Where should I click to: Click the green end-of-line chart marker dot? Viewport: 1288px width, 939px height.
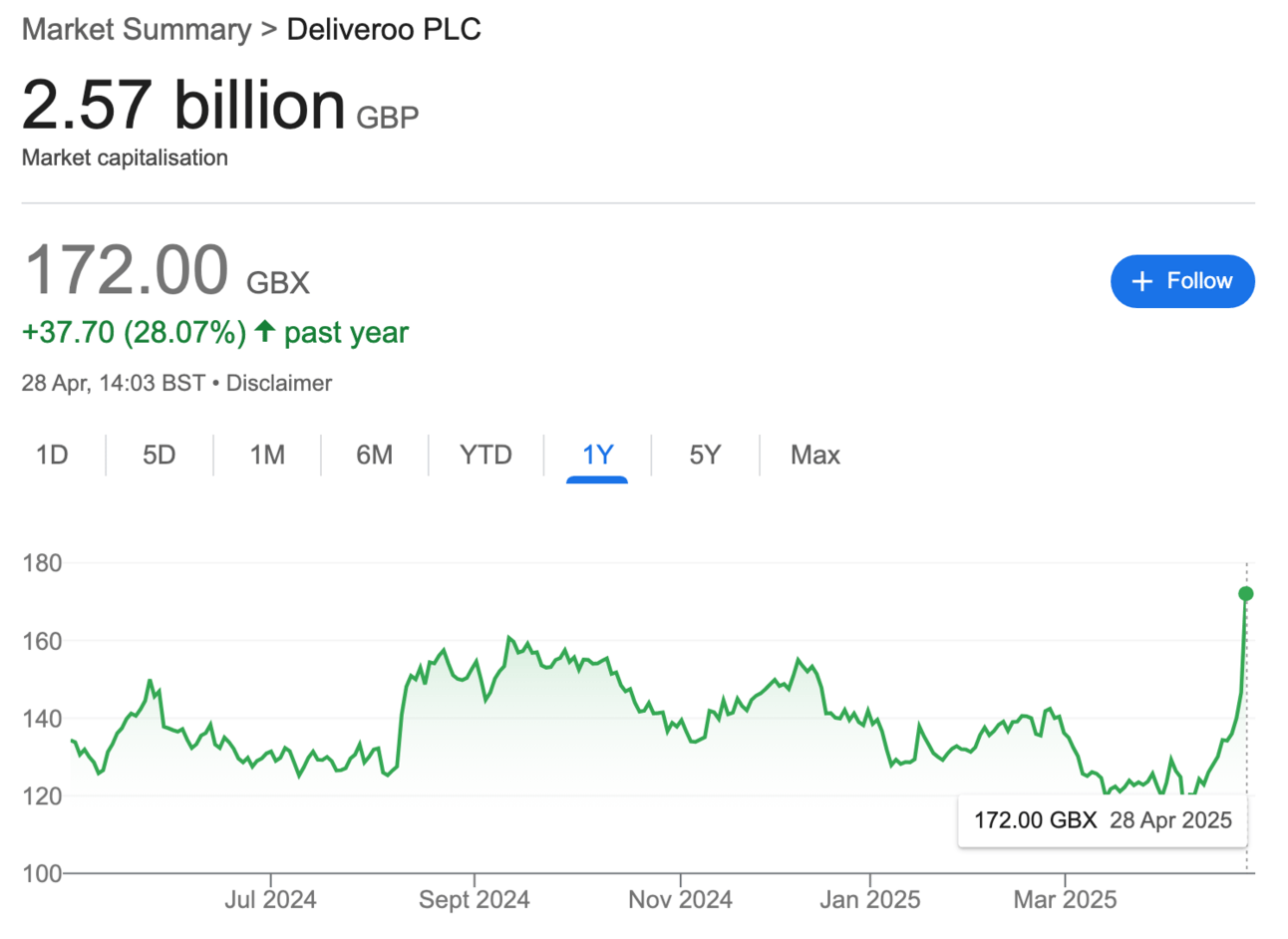pyautogui.click(x=1245, y=594)
